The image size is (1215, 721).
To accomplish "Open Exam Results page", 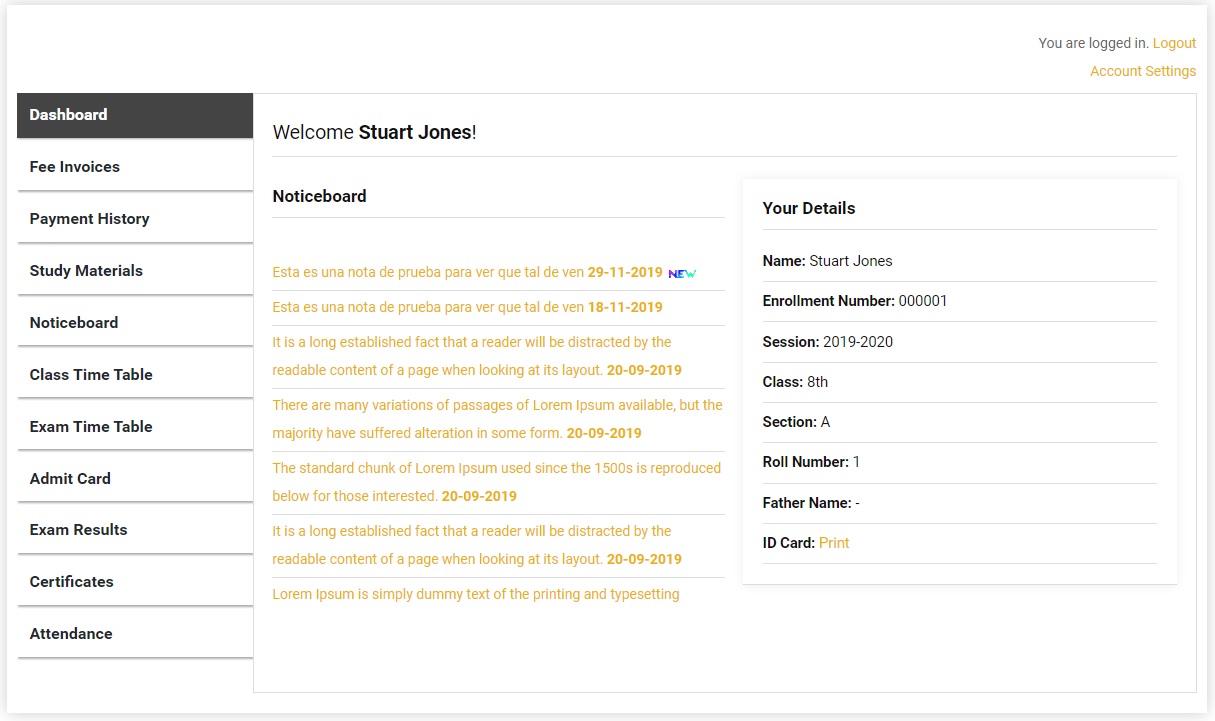I will pos(135,530).
